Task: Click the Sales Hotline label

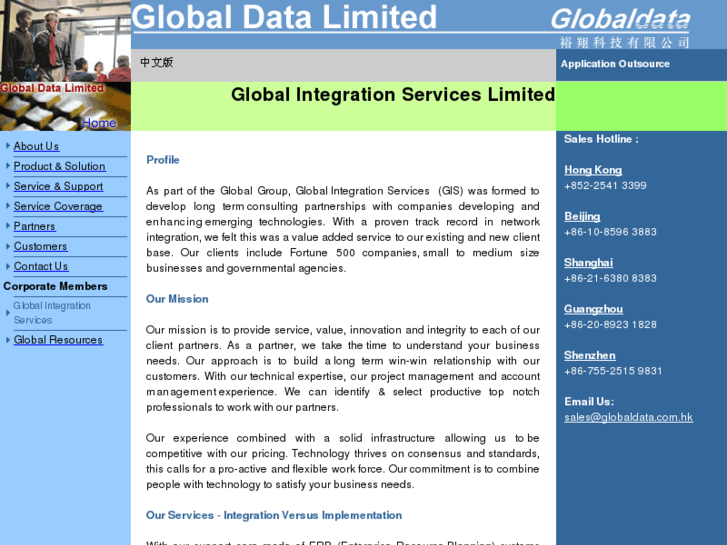Action: coord(601,139)
